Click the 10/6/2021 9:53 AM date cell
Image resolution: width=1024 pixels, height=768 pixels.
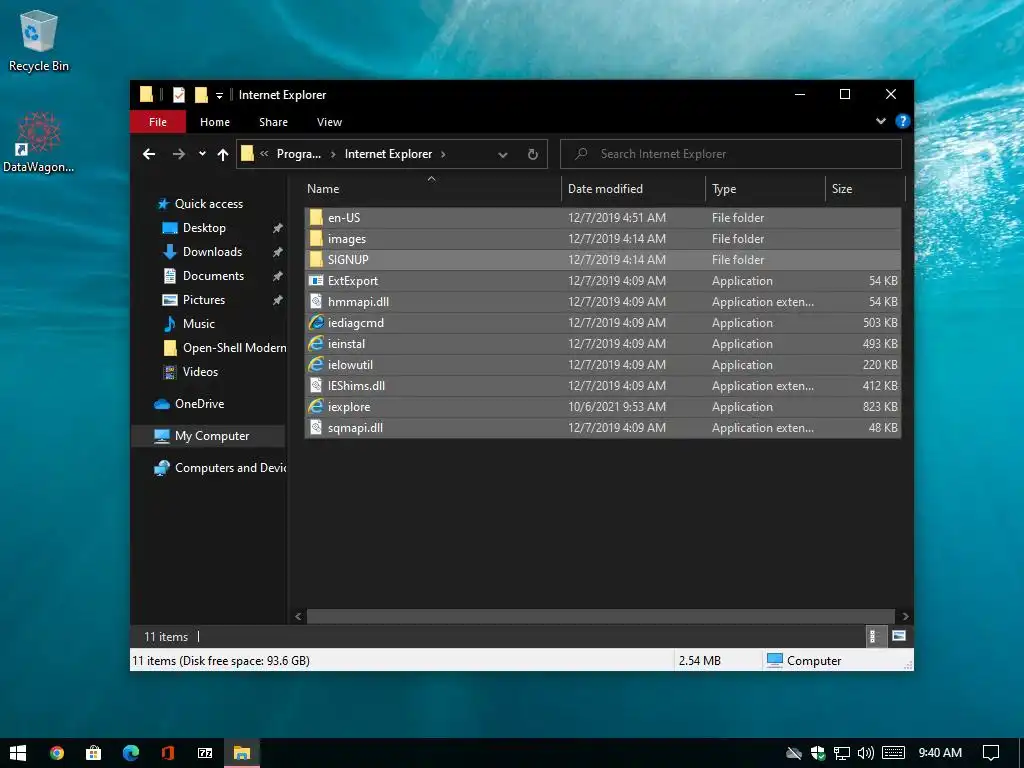[x=617, y=407]
